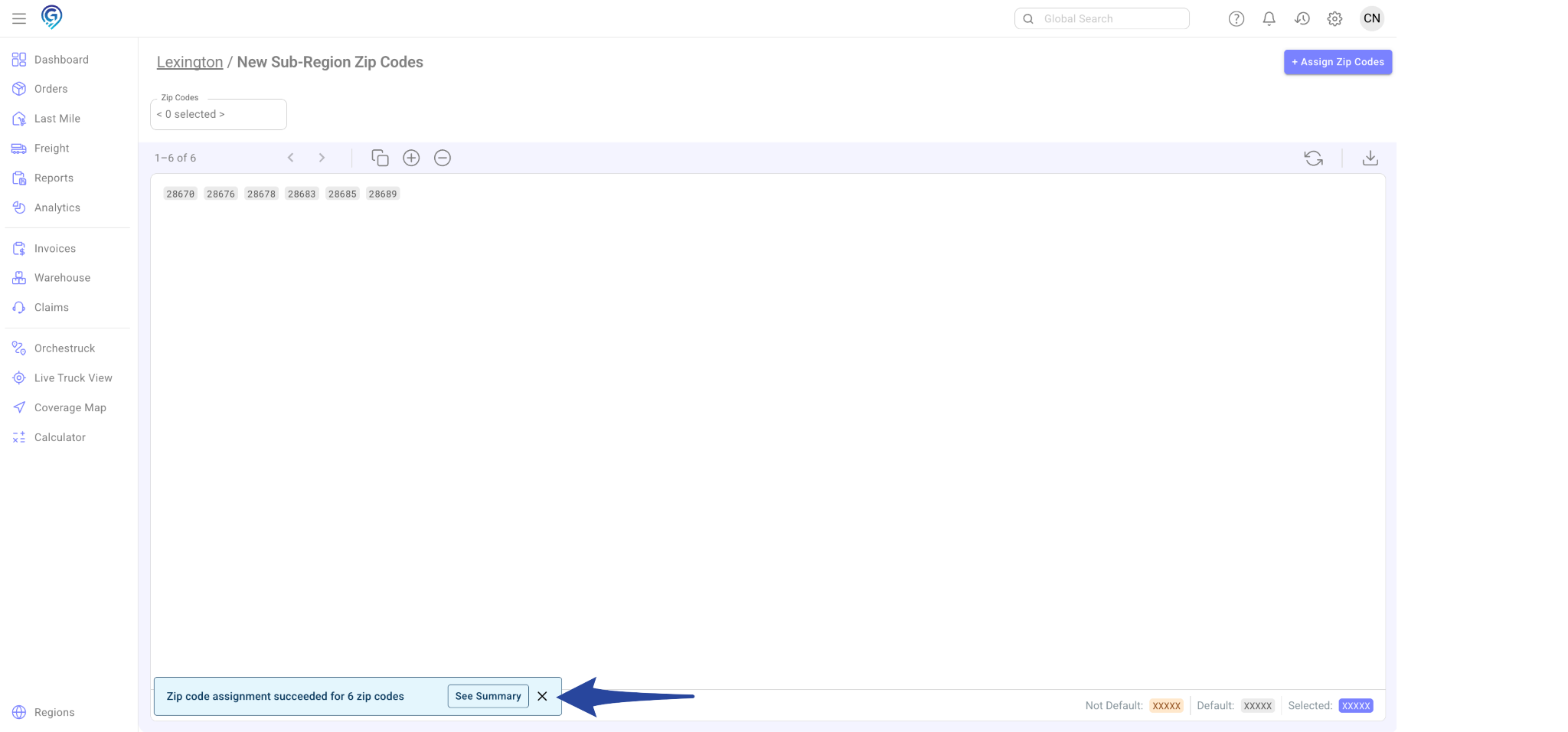Open Coverage Map in sidebar
This screenshot has width=1568, height=732.
pos(70,407)
